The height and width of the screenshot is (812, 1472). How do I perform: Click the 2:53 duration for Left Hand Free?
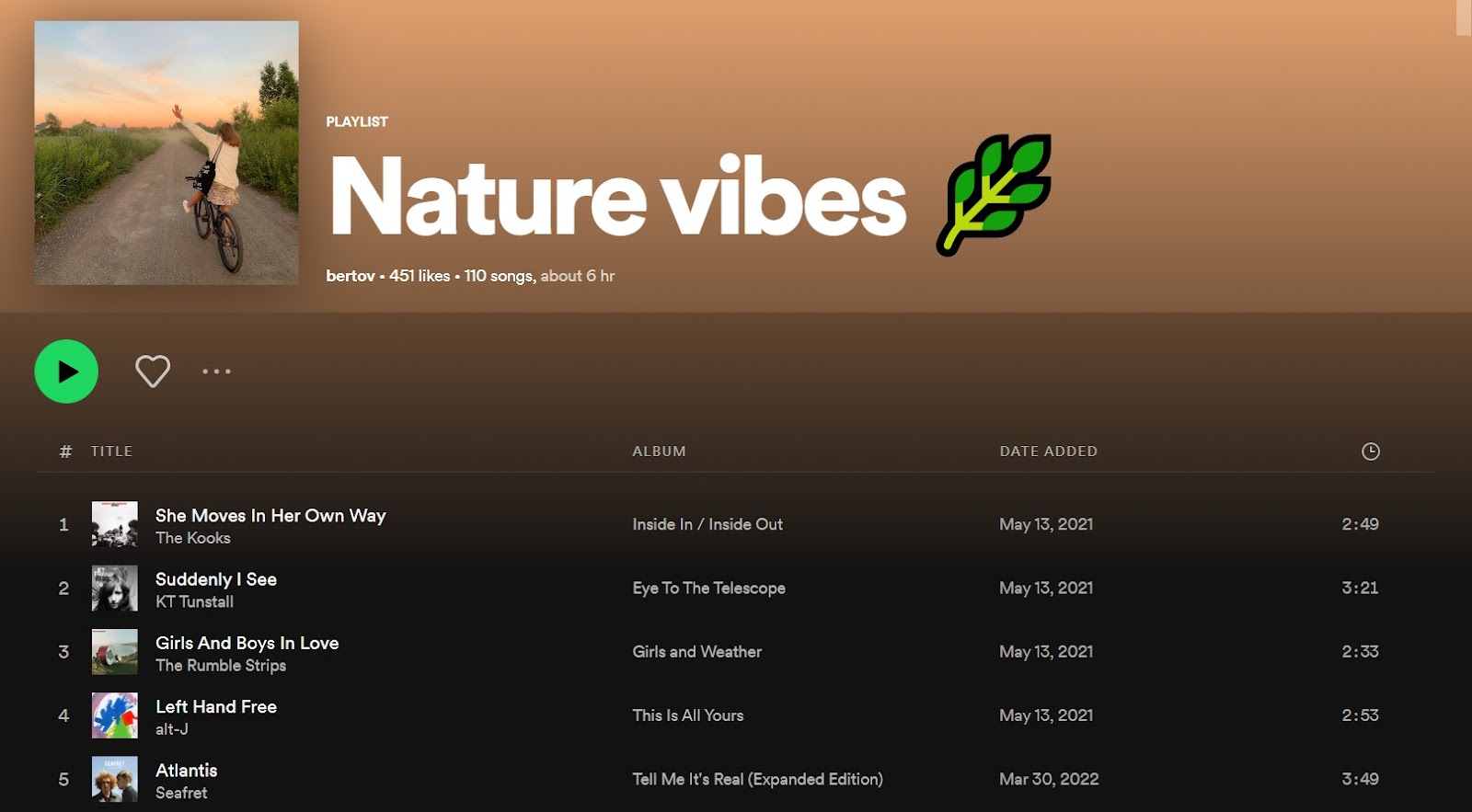(x=1360, y=715)
